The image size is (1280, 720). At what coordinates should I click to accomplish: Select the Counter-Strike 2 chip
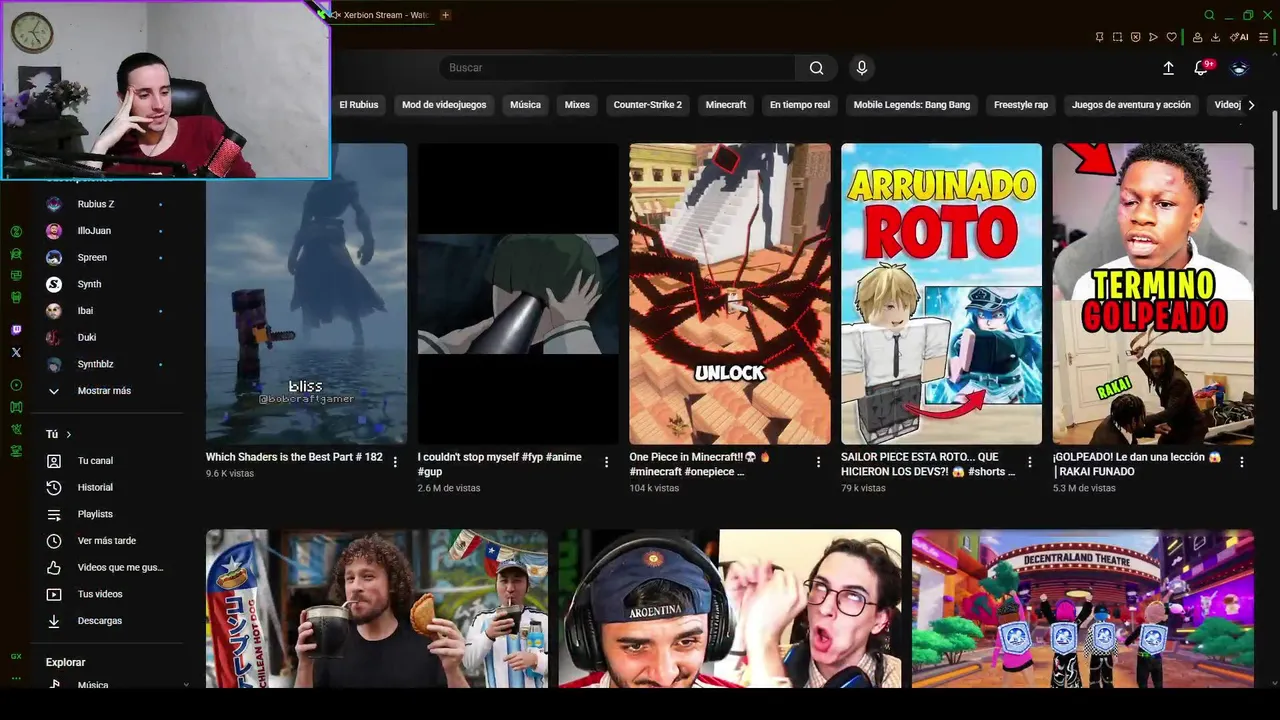coord(648,105)
